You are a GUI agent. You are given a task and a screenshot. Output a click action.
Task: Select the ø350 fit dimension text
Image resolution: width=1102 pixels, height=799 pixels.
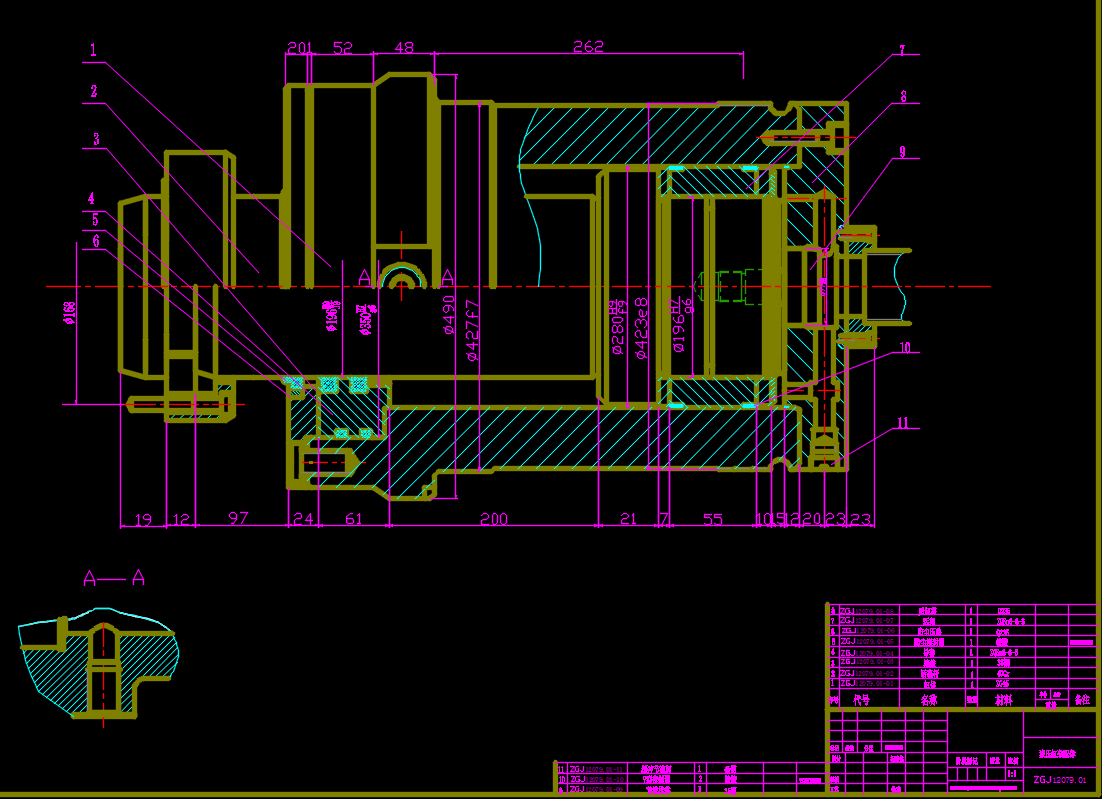point(365,320)
